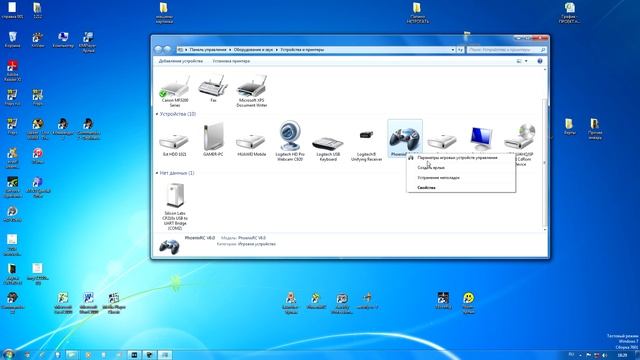Viewport: 640px width, 360px height.
Task: Click the taskbar clock
Action: point(622,355)
